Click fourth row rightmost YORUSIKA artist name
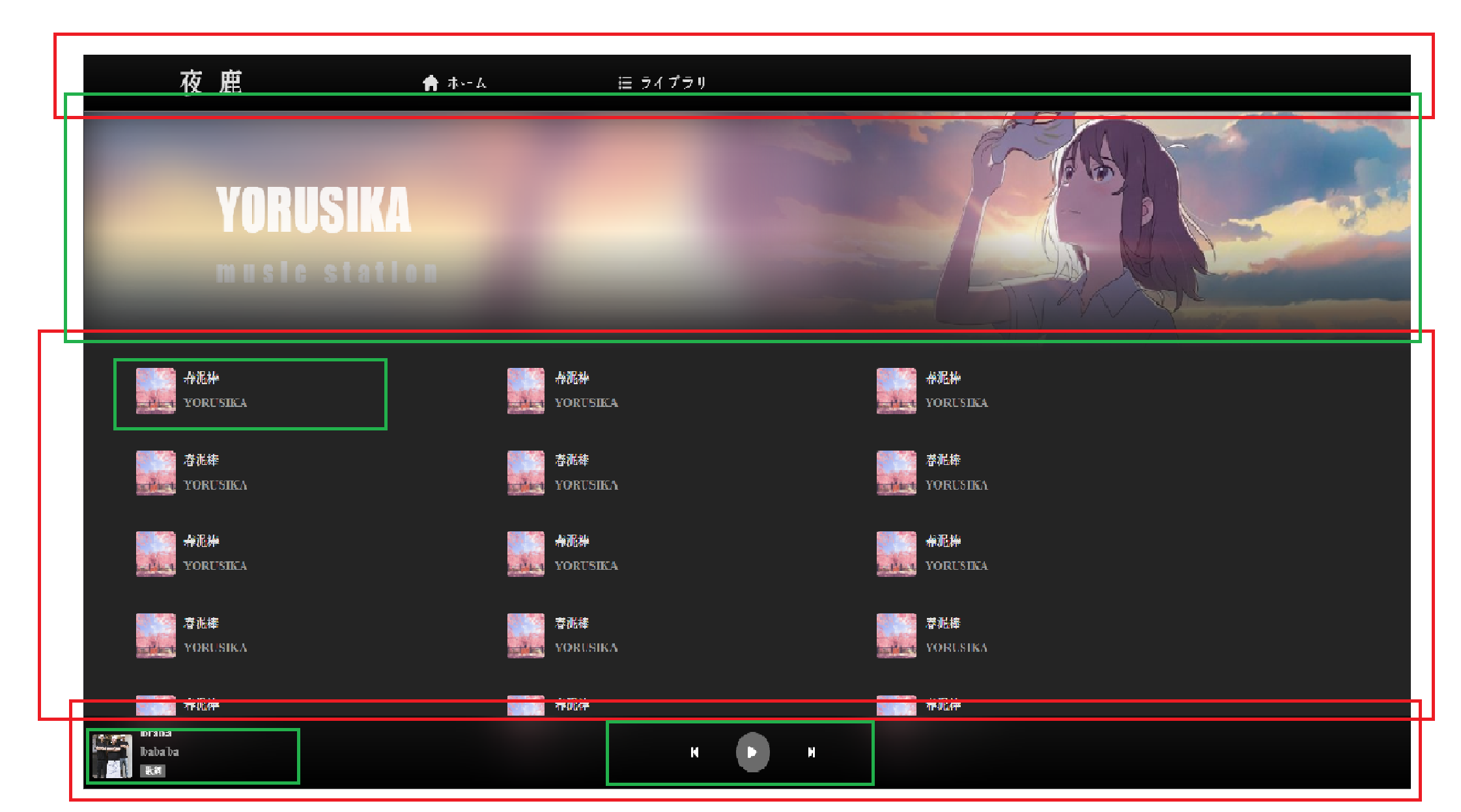 click(x=956, y=648)
